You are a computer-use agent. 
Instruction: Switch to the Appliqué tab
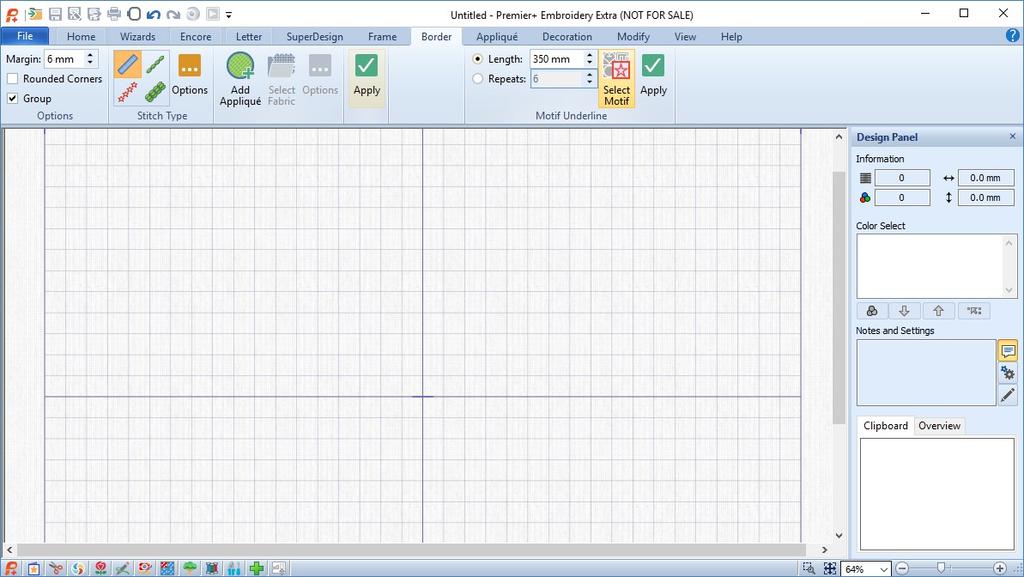497,37
